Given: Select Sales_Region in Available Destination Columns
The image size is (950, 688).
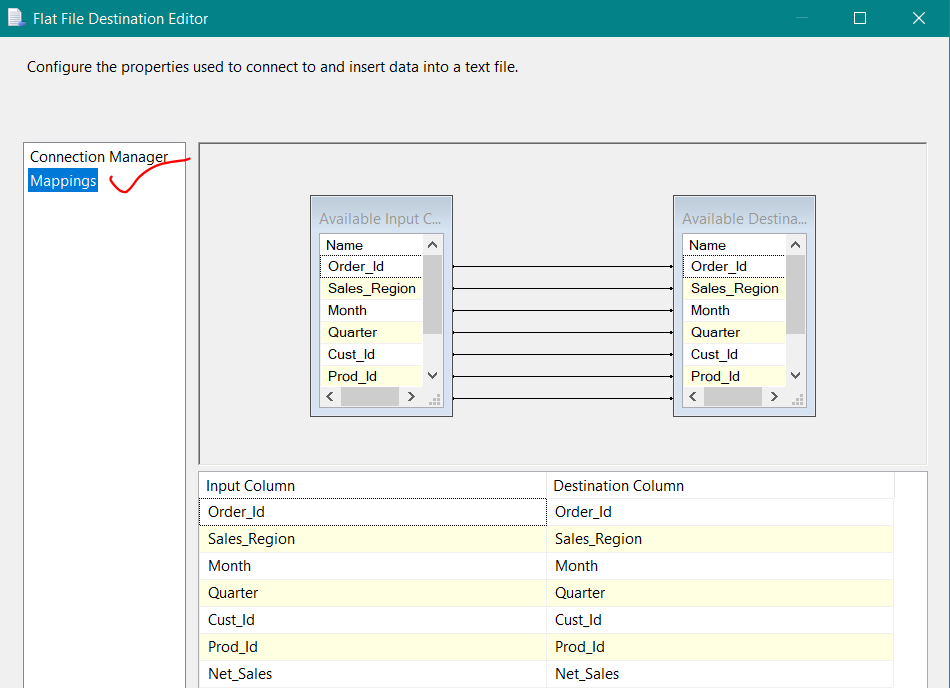Looking at the screenshot, I should (734, 288).
